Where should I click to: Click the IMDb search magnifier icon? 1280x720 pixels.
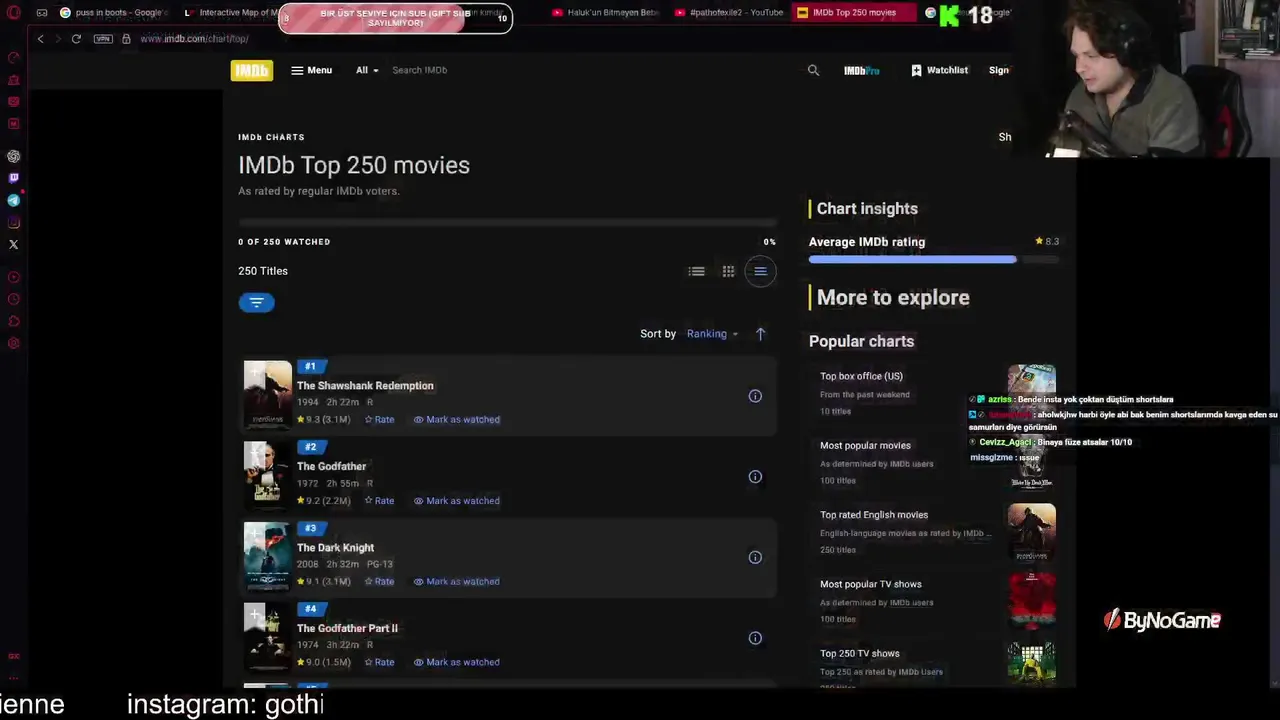pos(813,70)
